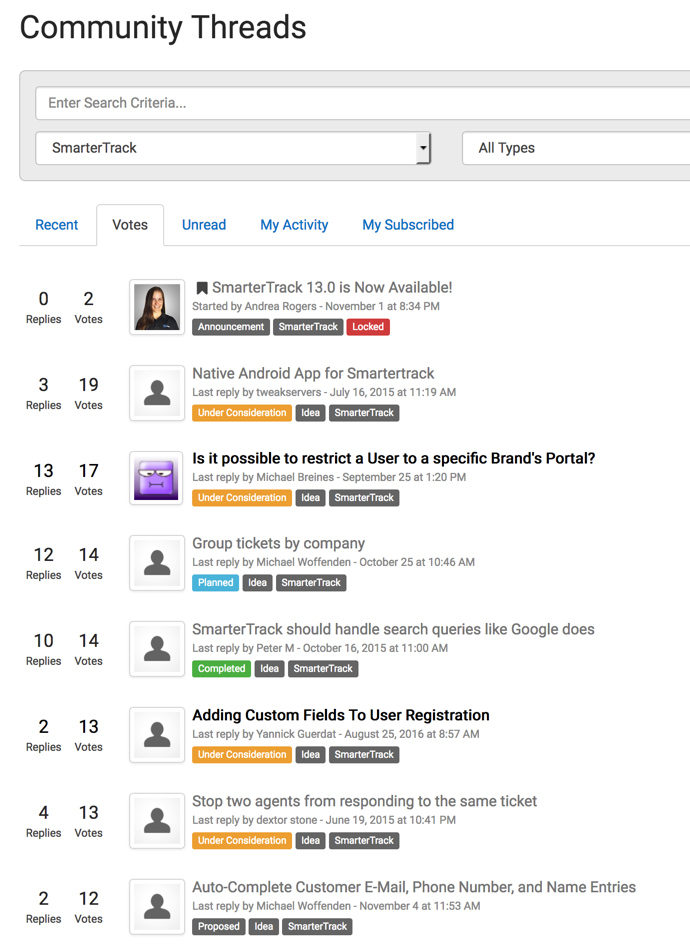Screen dimensions: 690x948
Task: Switch to the Recent tab
Action: 57,225
